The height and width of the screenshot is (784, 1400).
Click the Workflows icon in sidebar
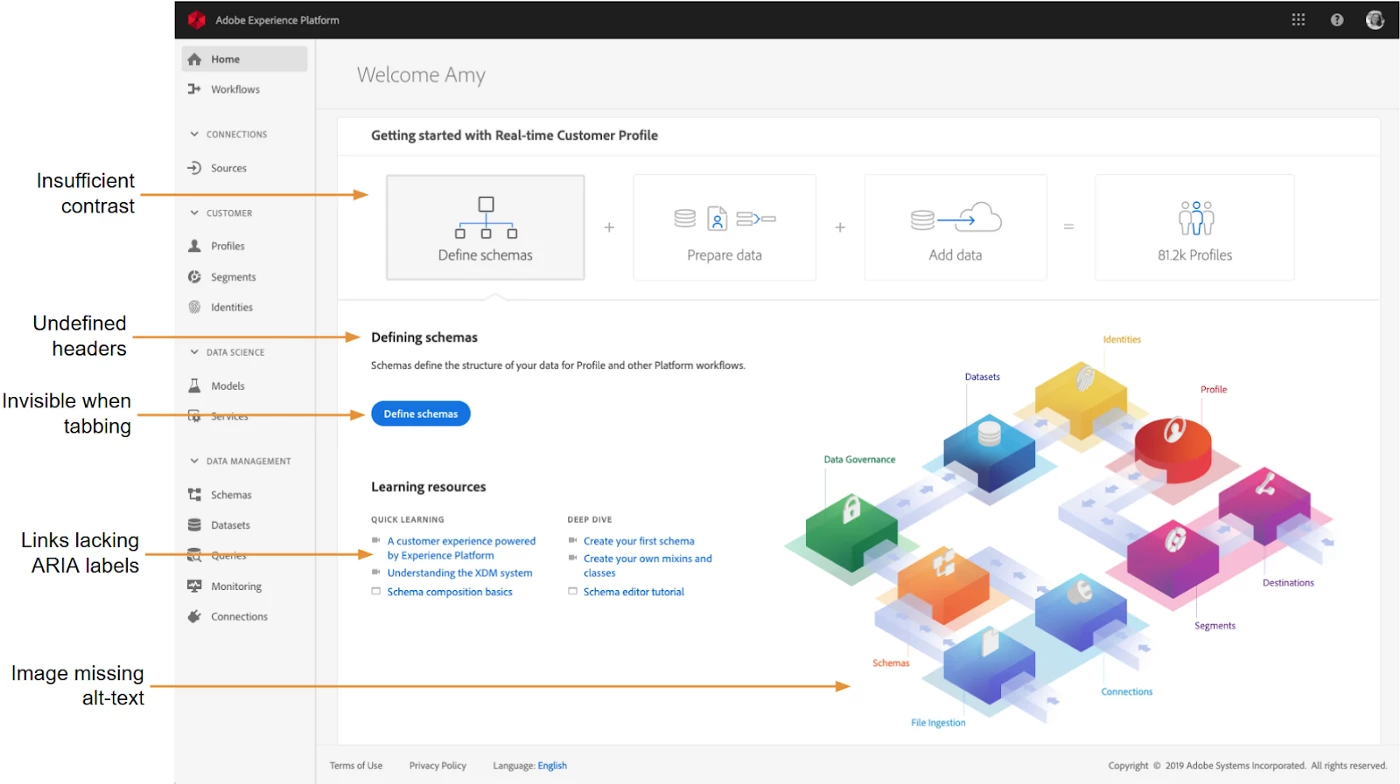pyautogui.click(x=195, y=89)
